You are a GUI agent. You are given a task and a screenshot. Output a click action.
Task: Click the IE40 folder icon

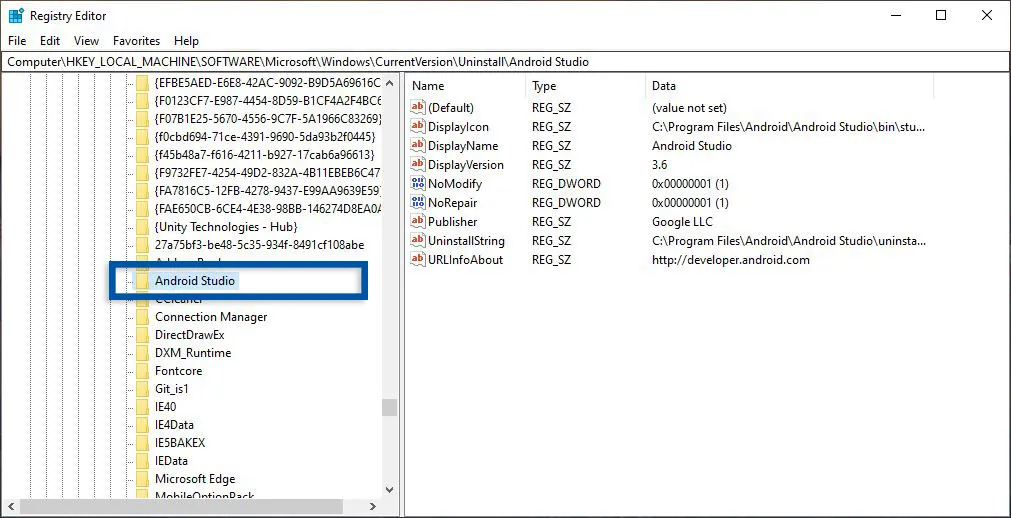[x=142, y=407]
